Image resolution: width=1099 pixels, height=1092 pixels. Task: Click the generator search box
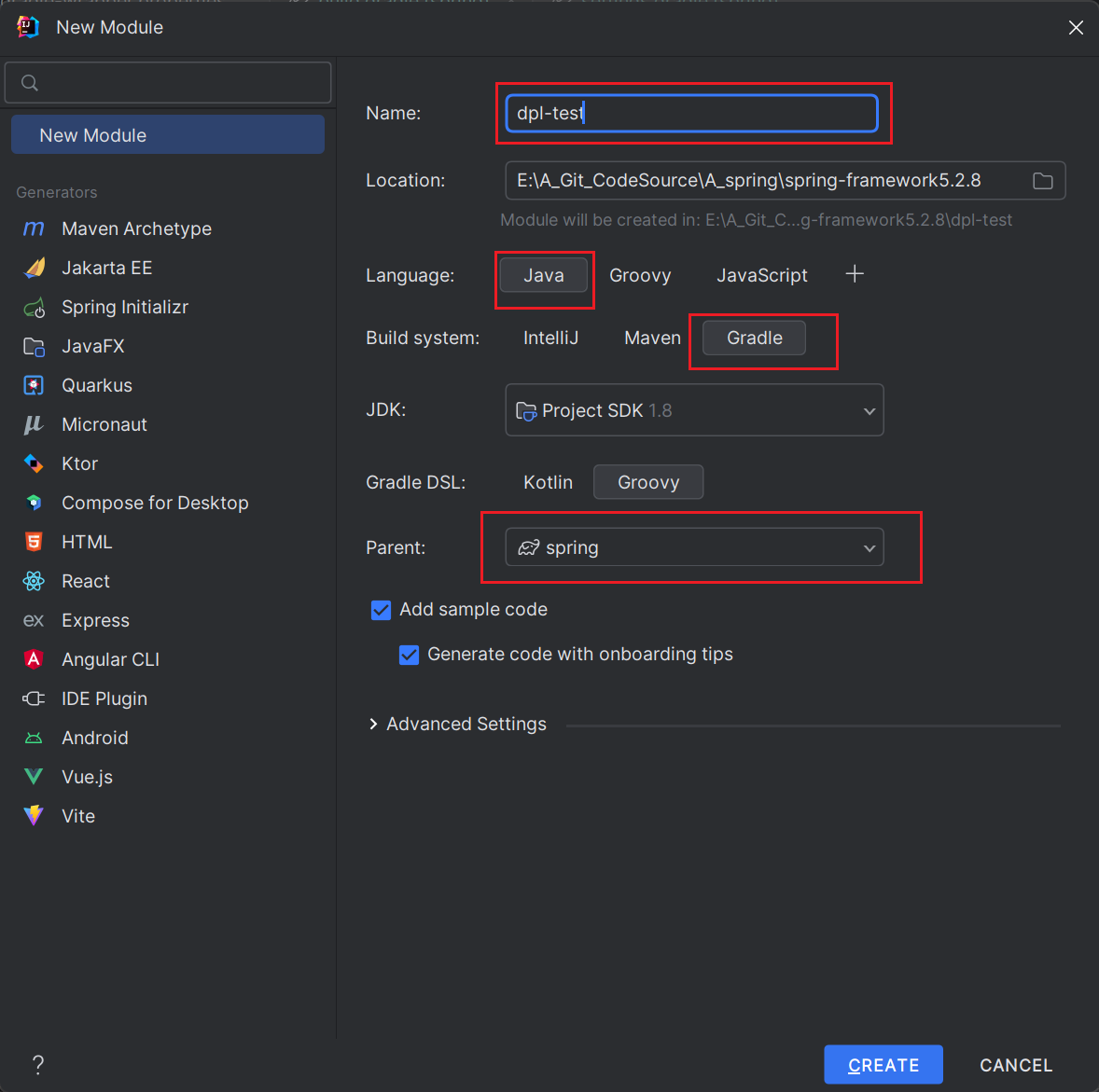(x=168, y=83)
